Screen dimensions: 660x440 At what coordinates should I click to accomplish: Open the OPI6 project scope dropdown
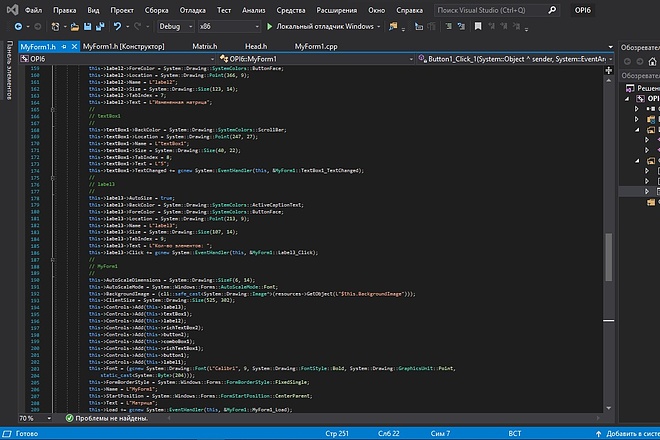tap(117, 59)
